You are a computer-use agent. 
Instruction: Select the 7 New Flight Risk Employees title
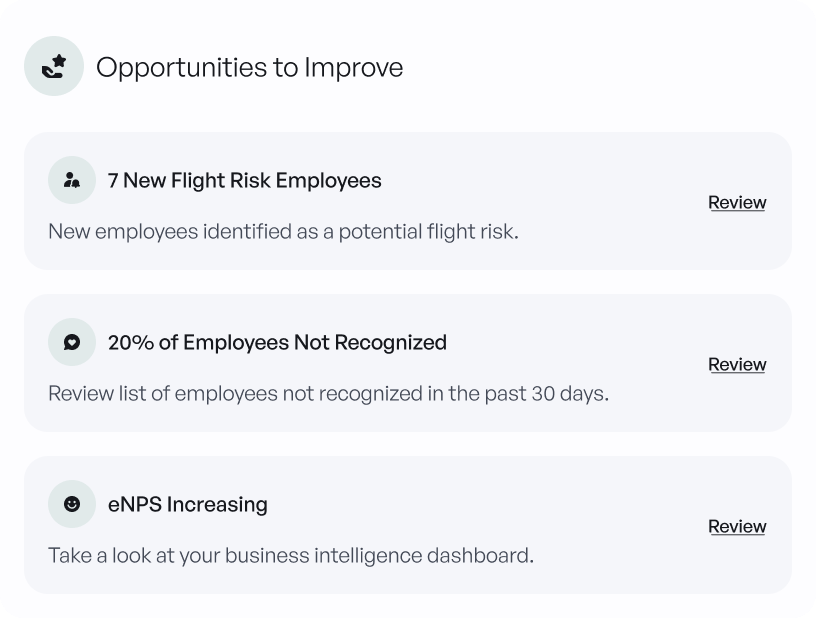[x=245, y=181]
